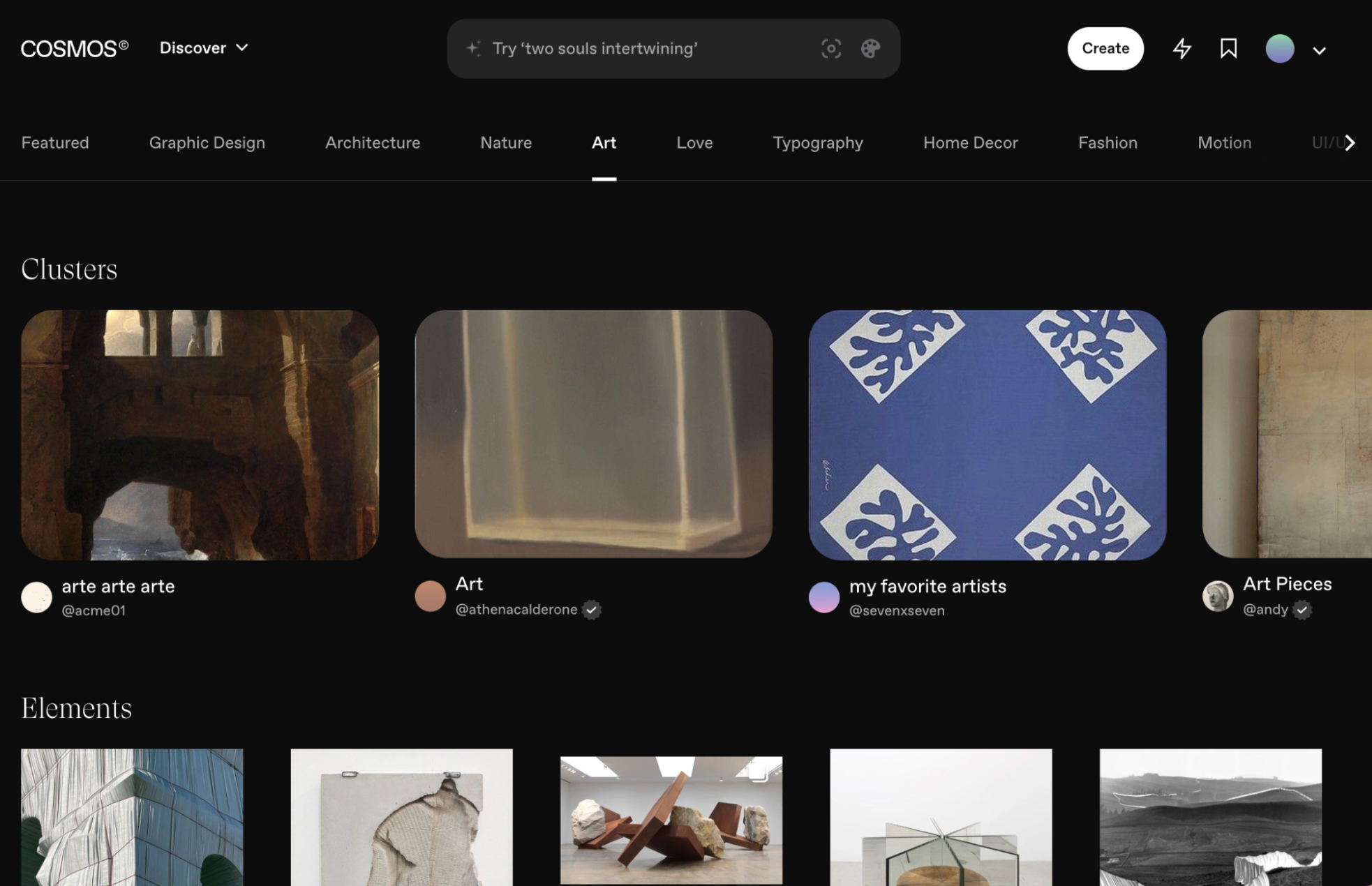Open the color palette search icon
The width and height of the screenshot is (1372, 886).
870,48
